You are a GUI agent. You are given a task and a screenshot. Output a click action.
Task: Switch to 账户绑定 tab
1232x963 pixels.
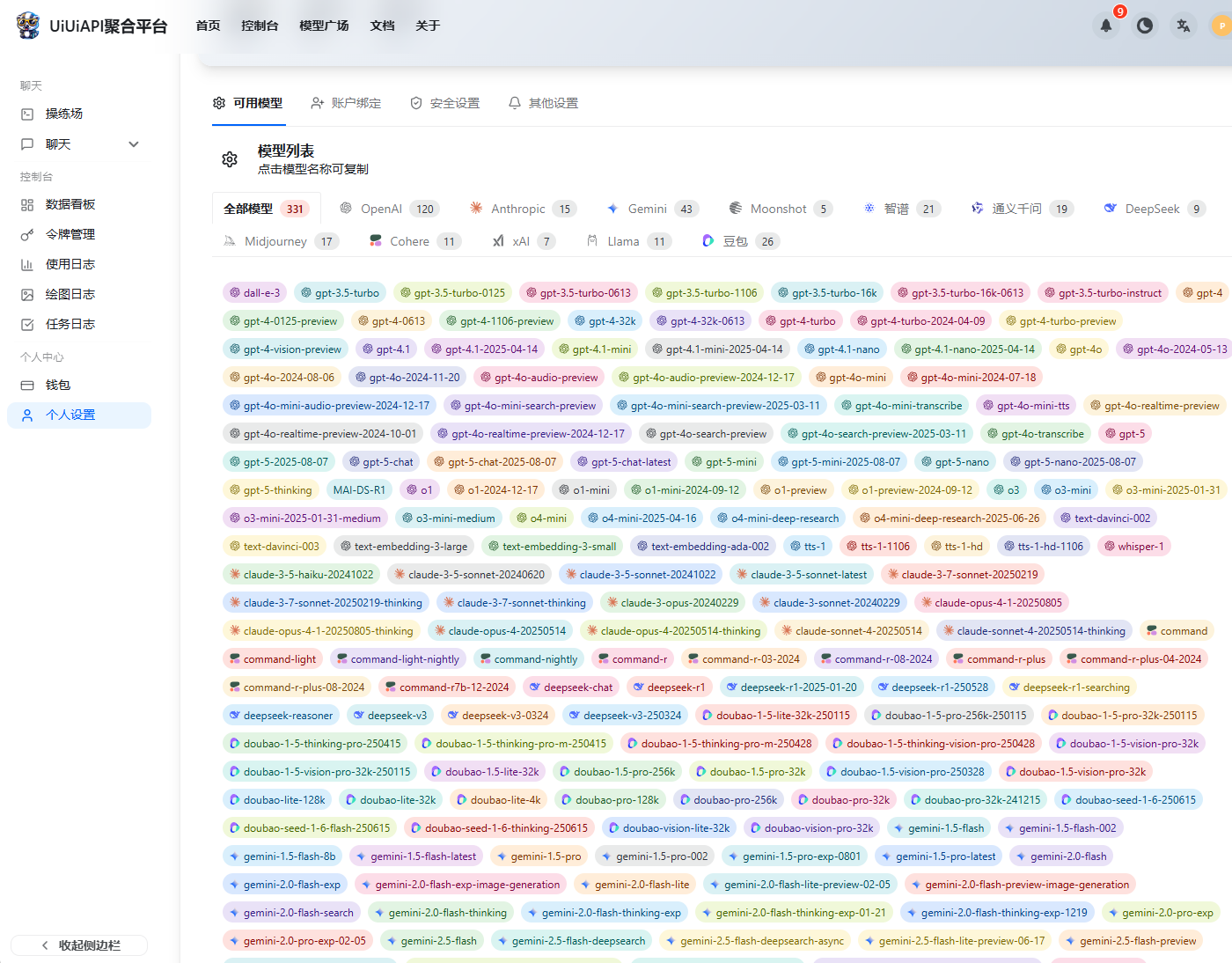click(x=346, y=103)
